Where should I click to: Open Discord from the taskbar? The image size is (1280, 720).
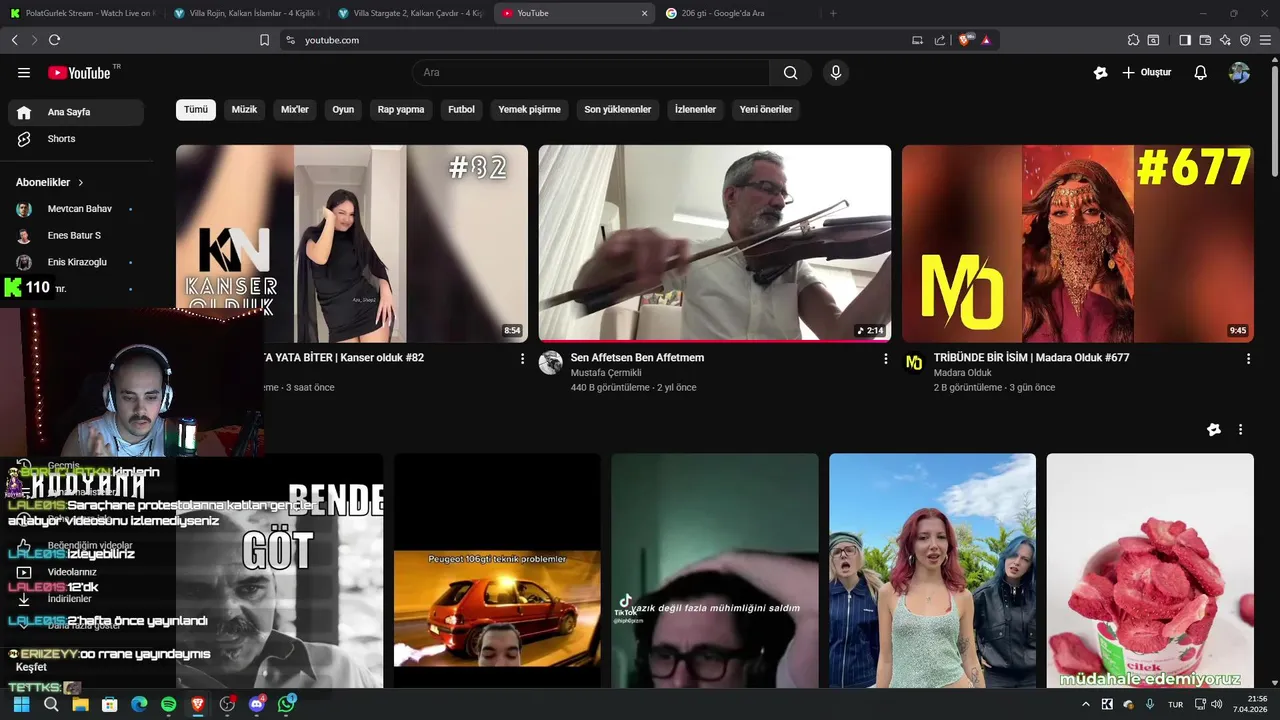coord(257,704)
